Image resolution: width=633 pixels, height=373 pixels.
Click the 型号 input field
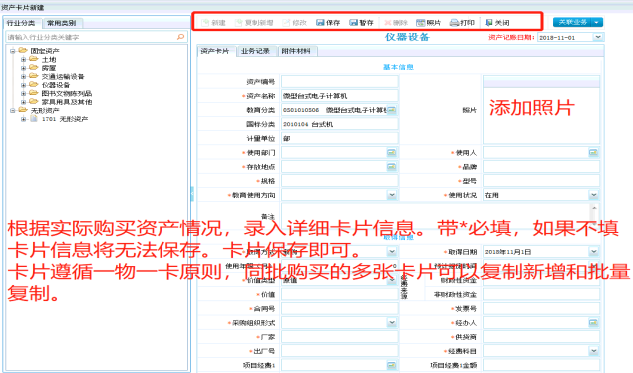pos(541,181)
